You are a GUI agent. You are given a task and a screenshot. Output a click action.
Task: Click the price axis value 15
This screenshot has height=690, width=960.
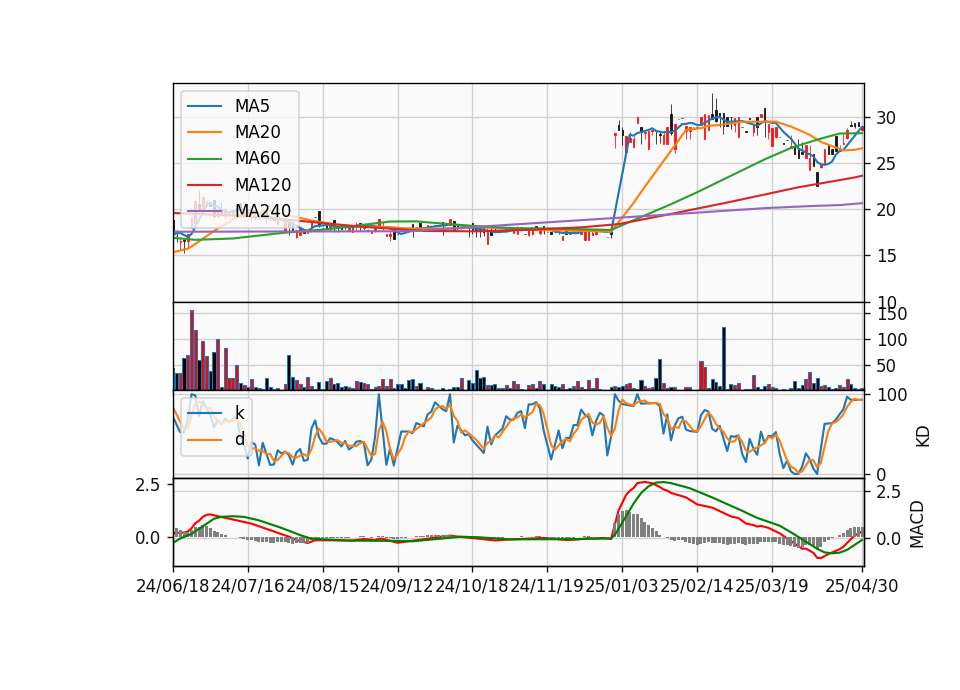[886, 256]
